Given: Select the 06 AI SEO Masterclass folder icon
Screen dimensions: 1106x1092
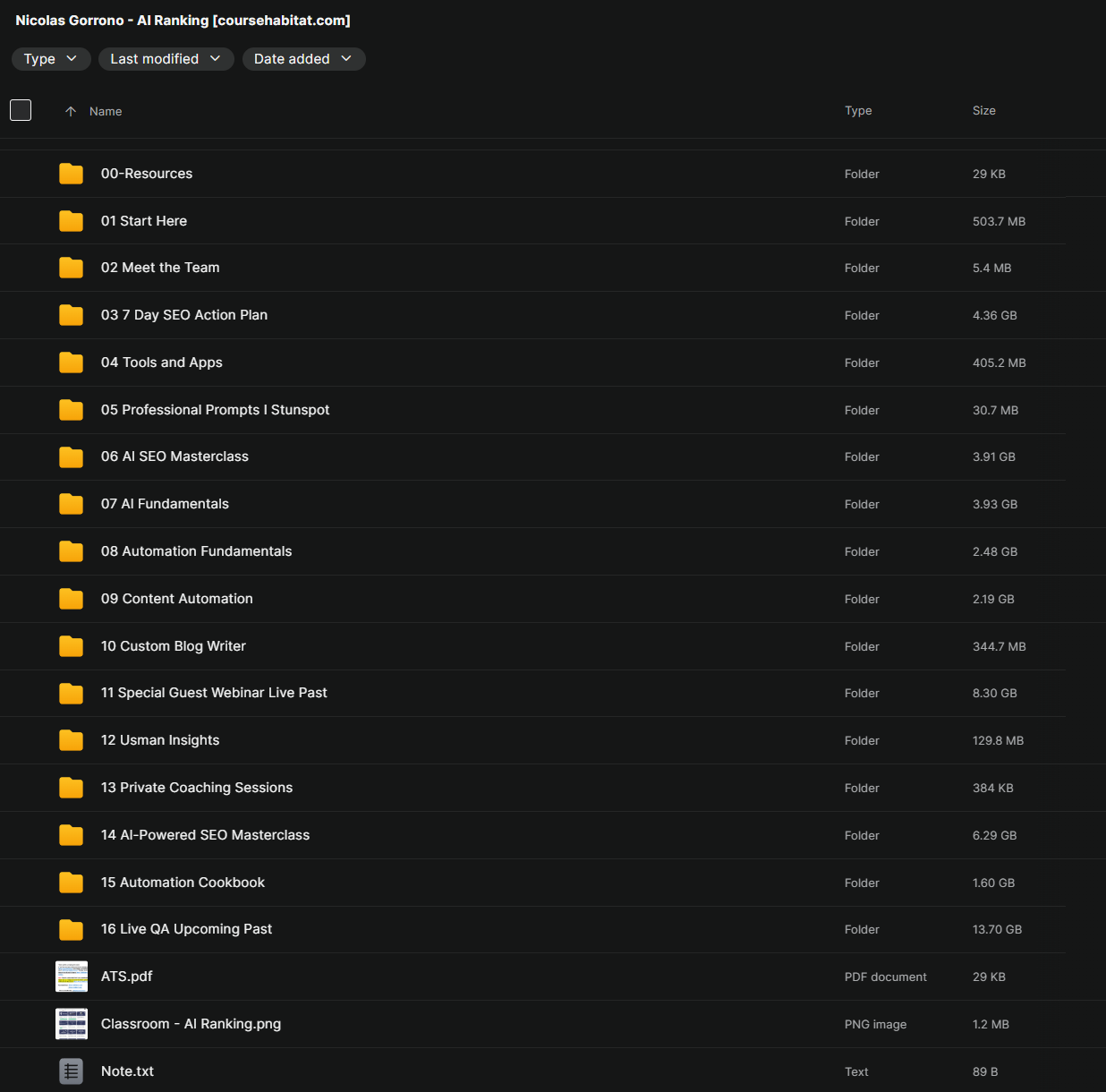Looking at the screenshot, I should point(72,457).
